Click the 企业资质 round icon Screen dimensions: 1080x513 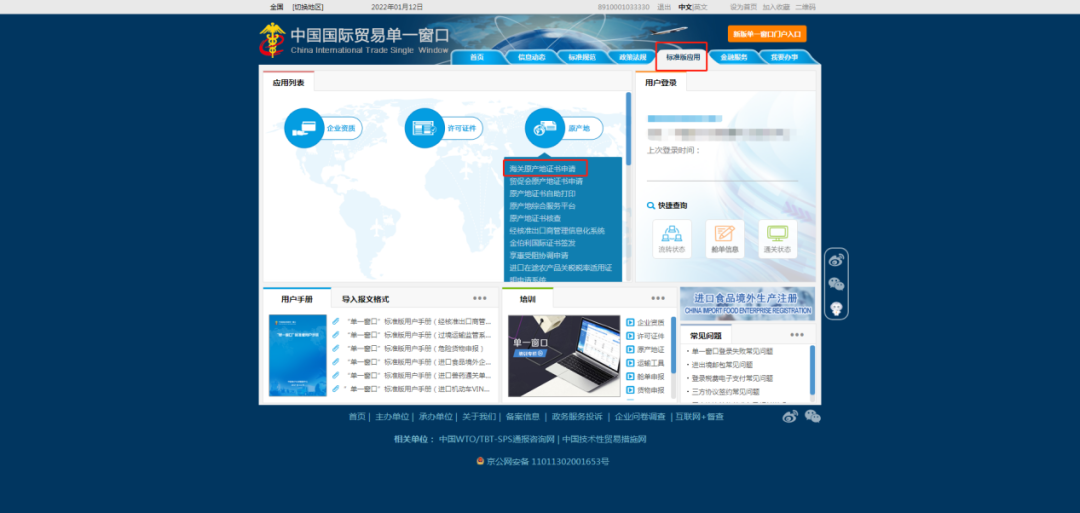click(304, 128)
